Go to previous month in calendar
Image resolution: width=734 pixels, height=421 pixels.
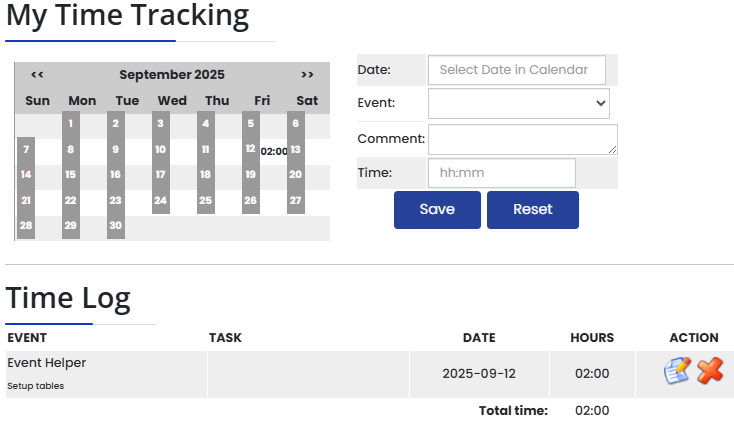tap(37, 75)
